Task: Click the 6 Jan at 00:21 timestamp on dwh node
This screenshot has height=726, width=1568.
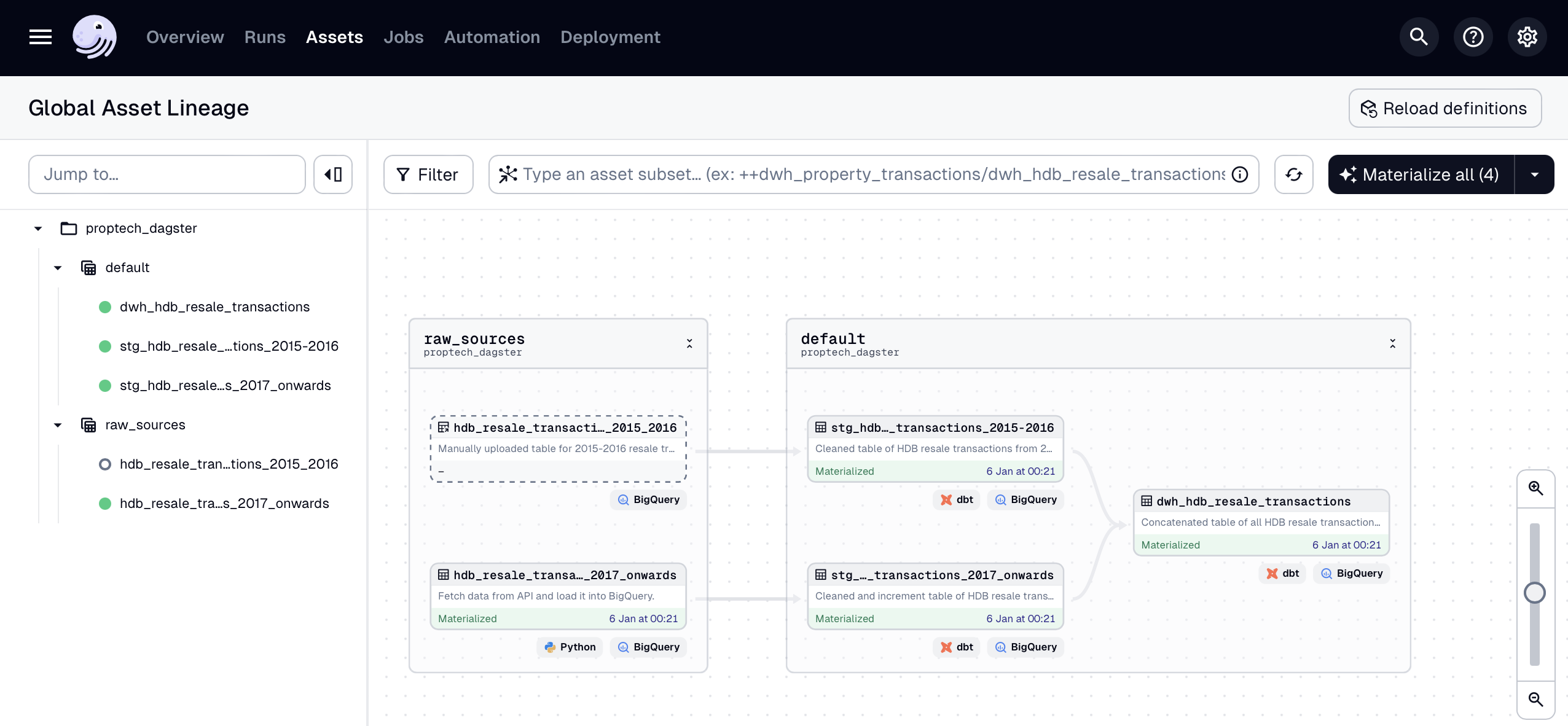Action: point(1346,545)
